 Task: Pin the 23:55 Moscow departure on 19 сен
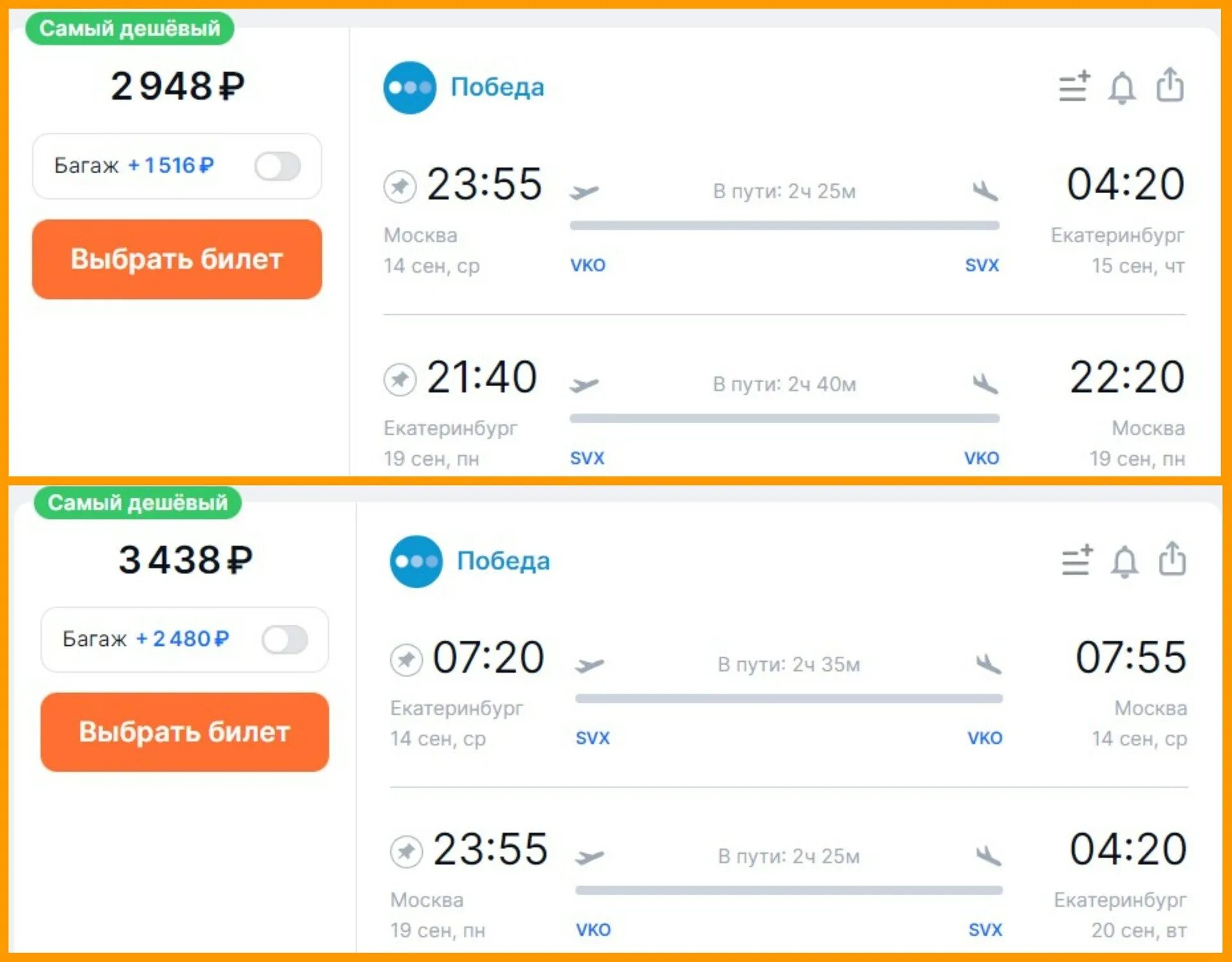coord(406,852)
